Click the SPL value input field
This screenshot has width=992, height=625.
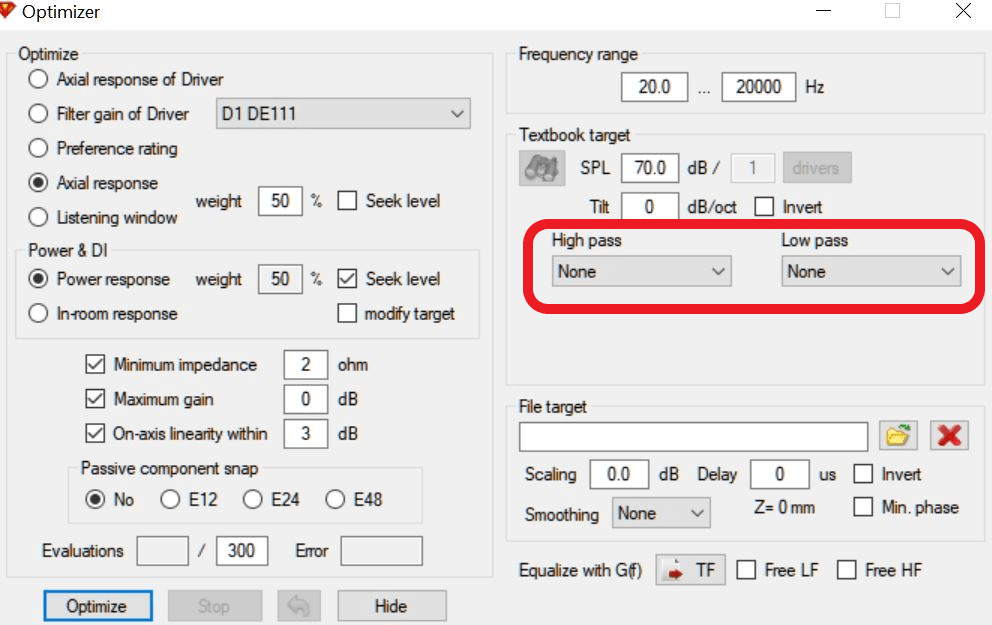(x=650, y=168)
